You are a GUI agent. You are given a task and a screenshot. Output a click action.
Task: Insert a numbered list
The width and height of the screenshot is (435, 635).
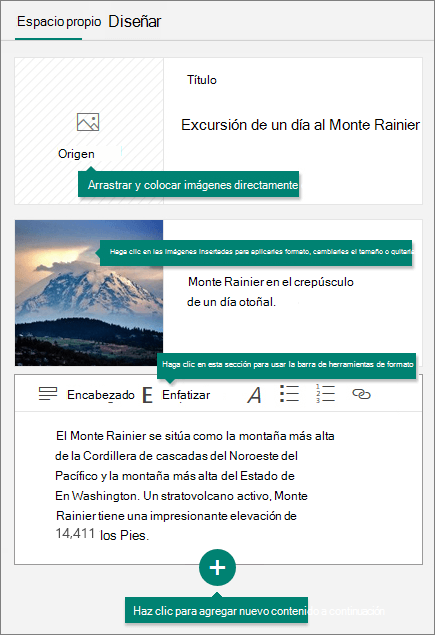tap(325, 394)
